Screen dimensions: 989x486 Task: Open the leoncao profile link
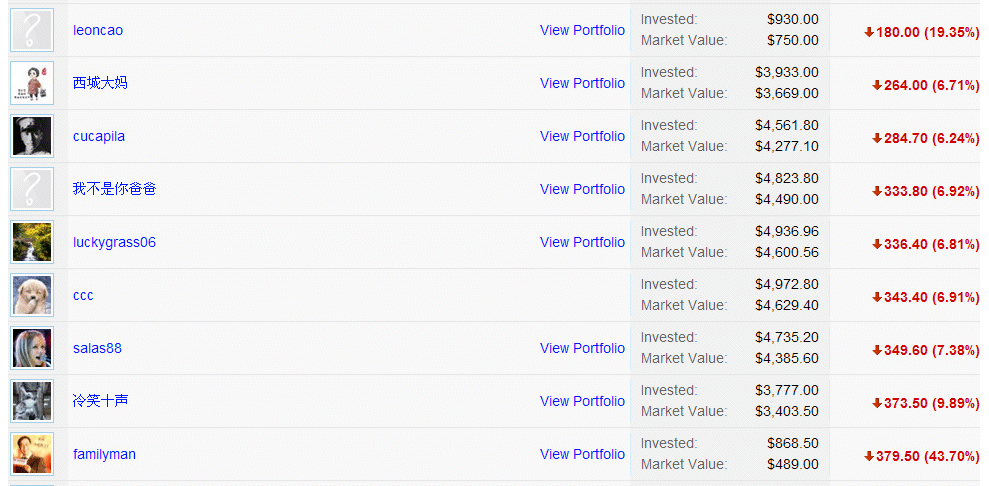(x=98, y=30)
